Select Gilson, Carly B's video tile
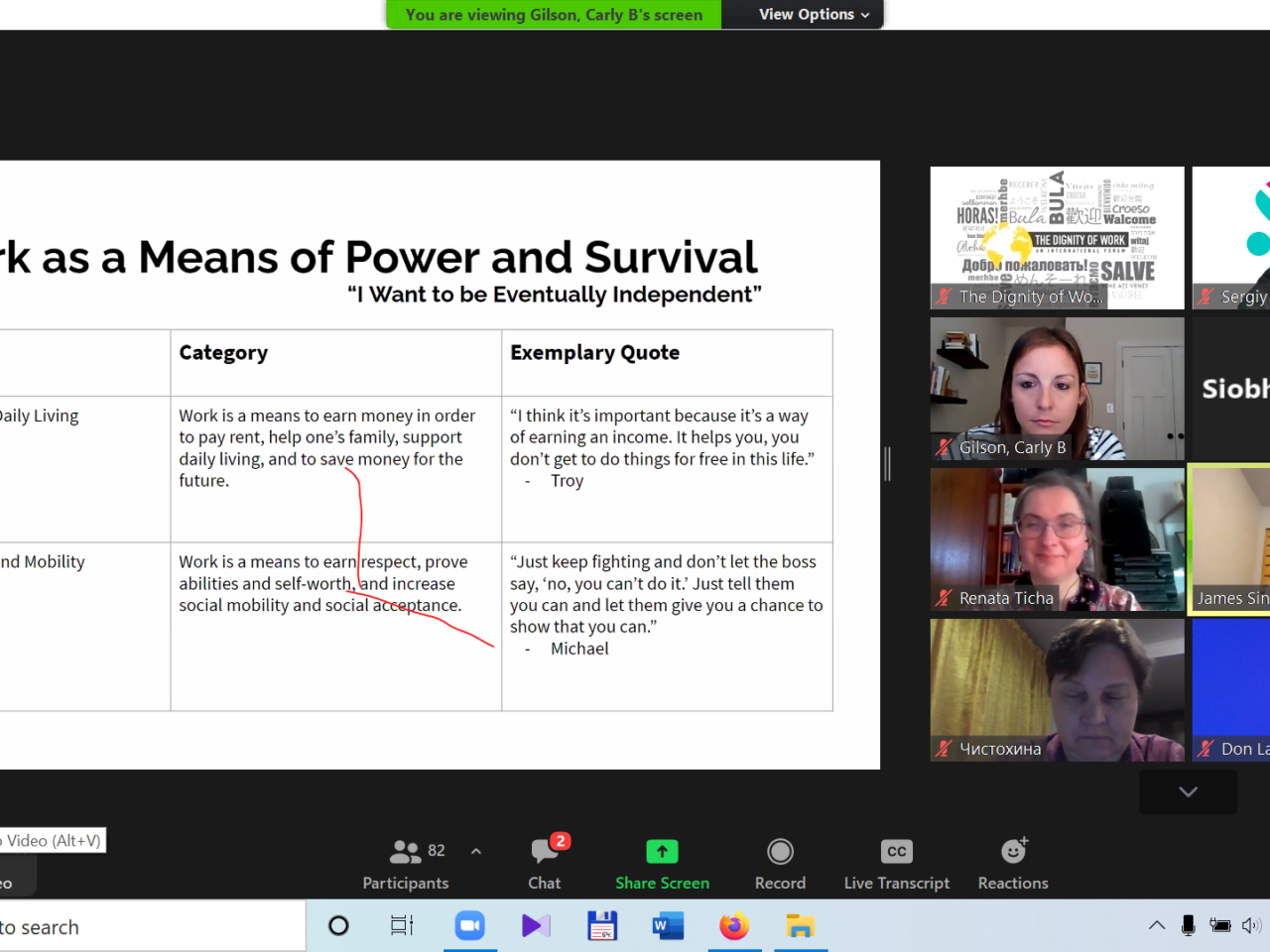This screenshot has height=952, width=1270. coord(1057,389)
